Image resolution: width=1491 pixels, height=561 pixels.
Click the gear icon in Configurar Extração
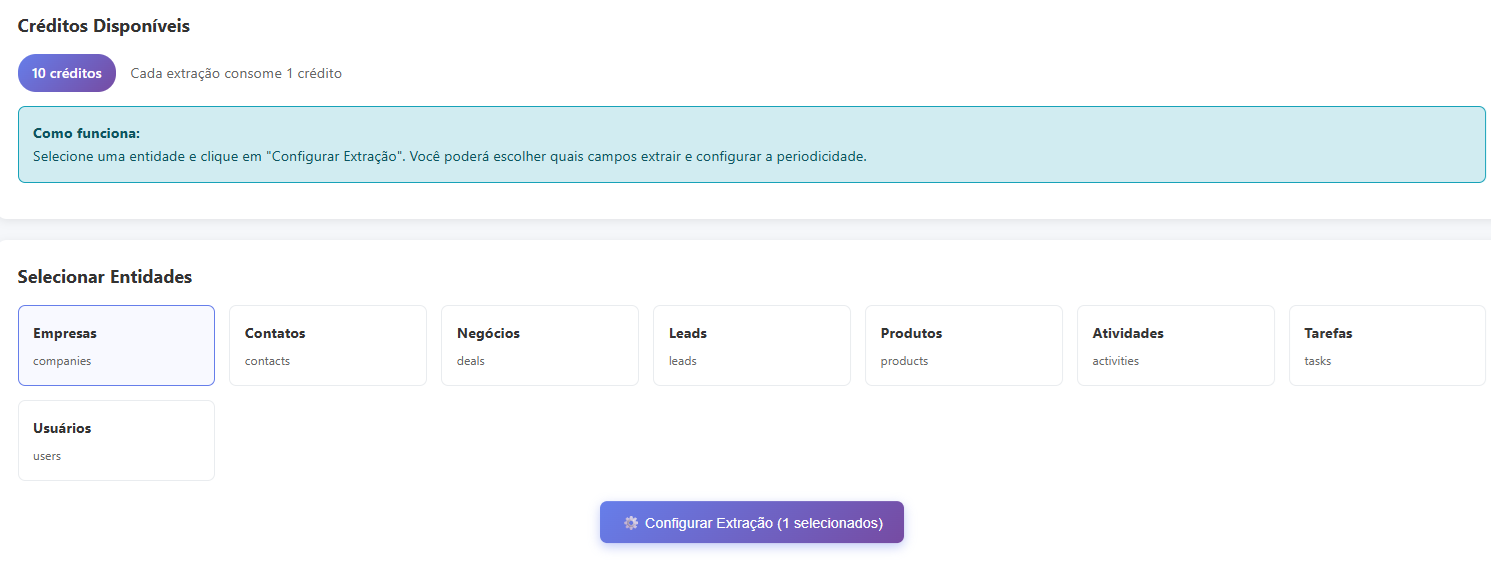pos(630,523)
